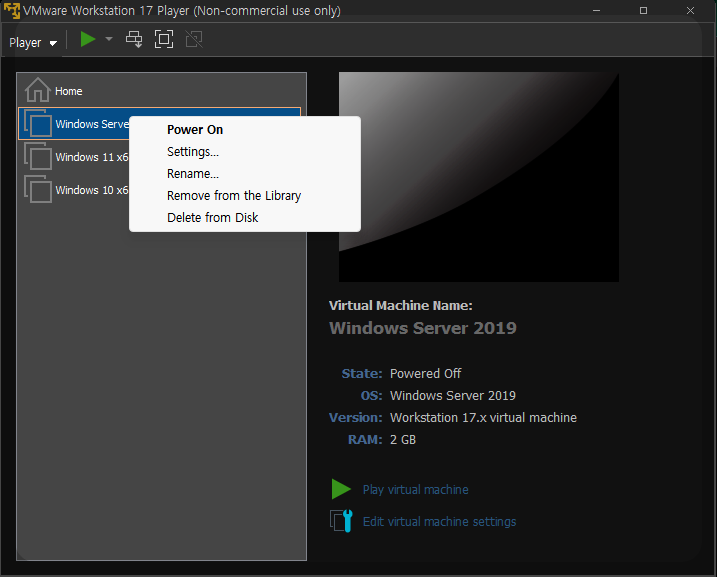Choose Delete from Disk option
The width and height of the screenshot is (717, 577).
click(245, 218)
